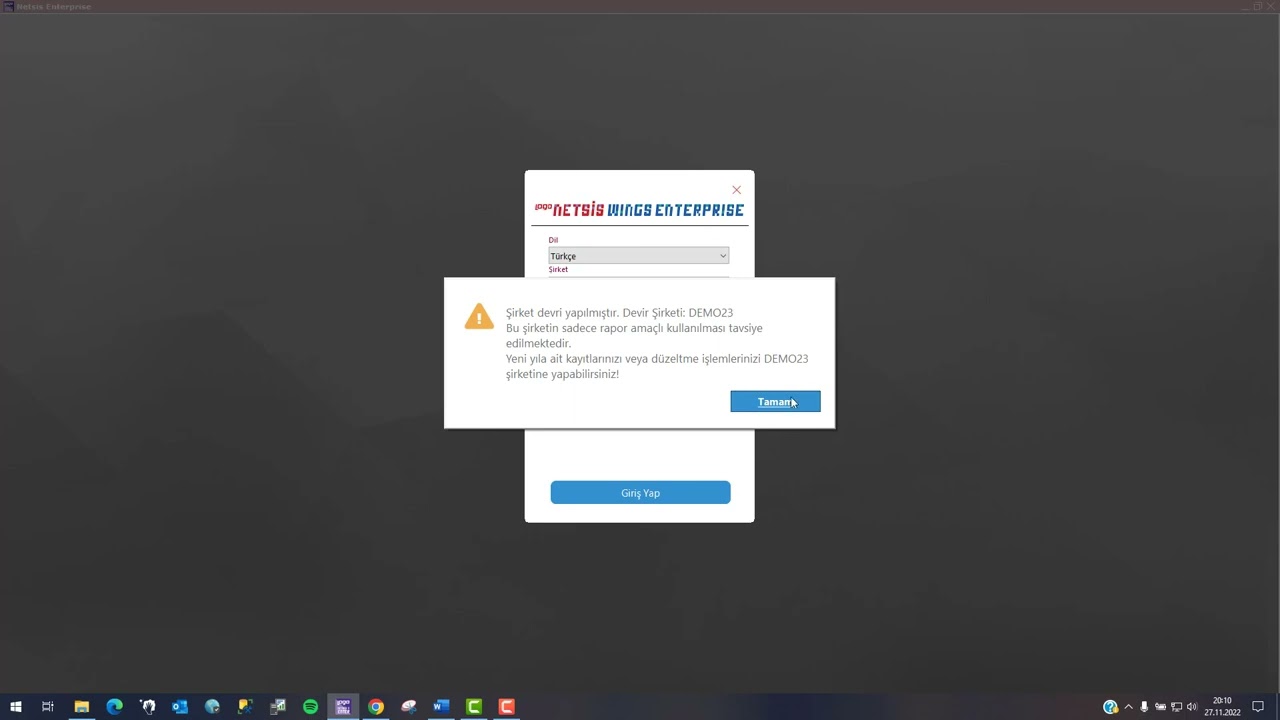1280x720 pixels.
Task: Open Google Chrome from the taskbar
Action: pos(376,707)
